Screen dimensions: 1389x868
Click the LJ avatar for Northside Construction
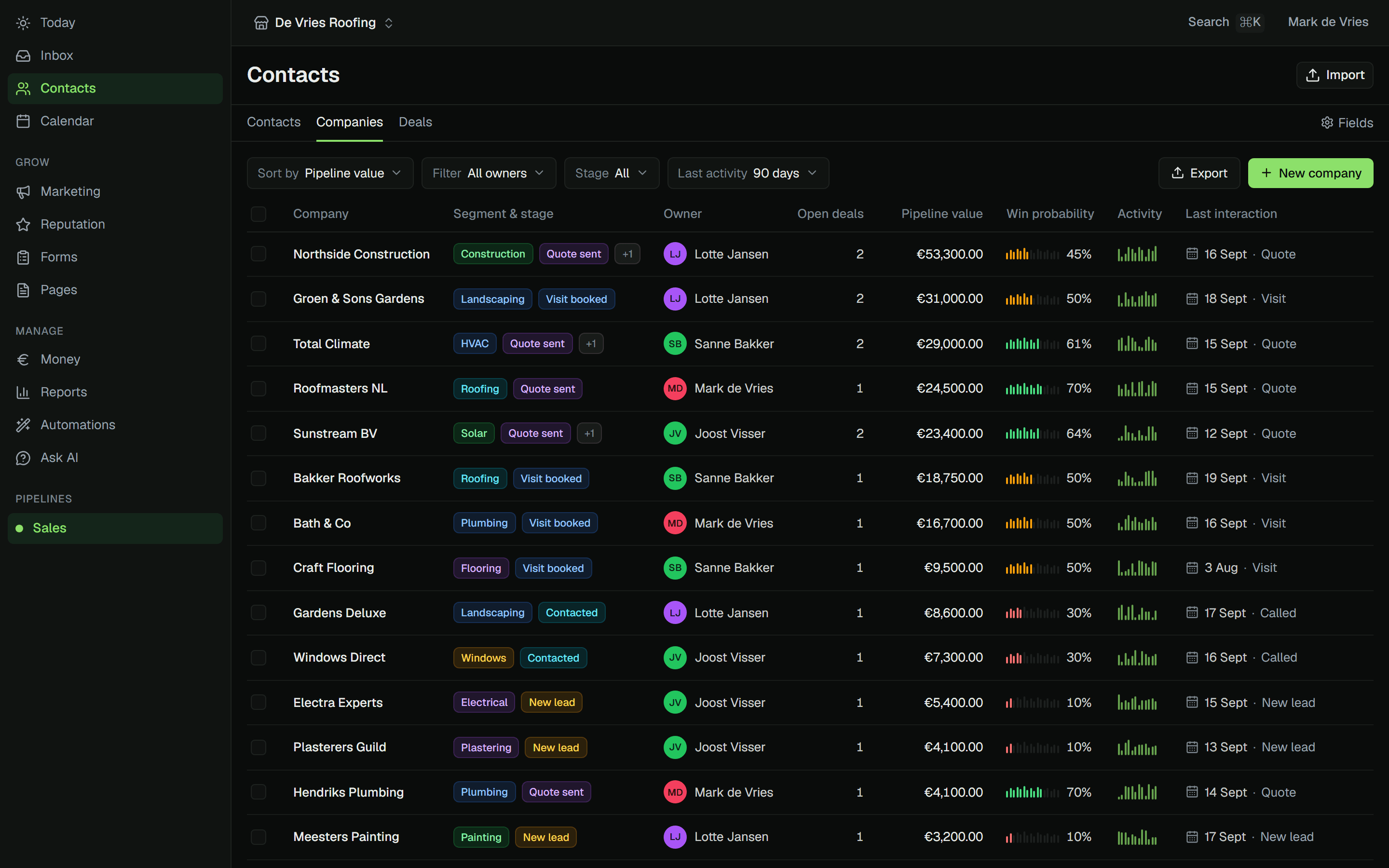click(675, 254)
